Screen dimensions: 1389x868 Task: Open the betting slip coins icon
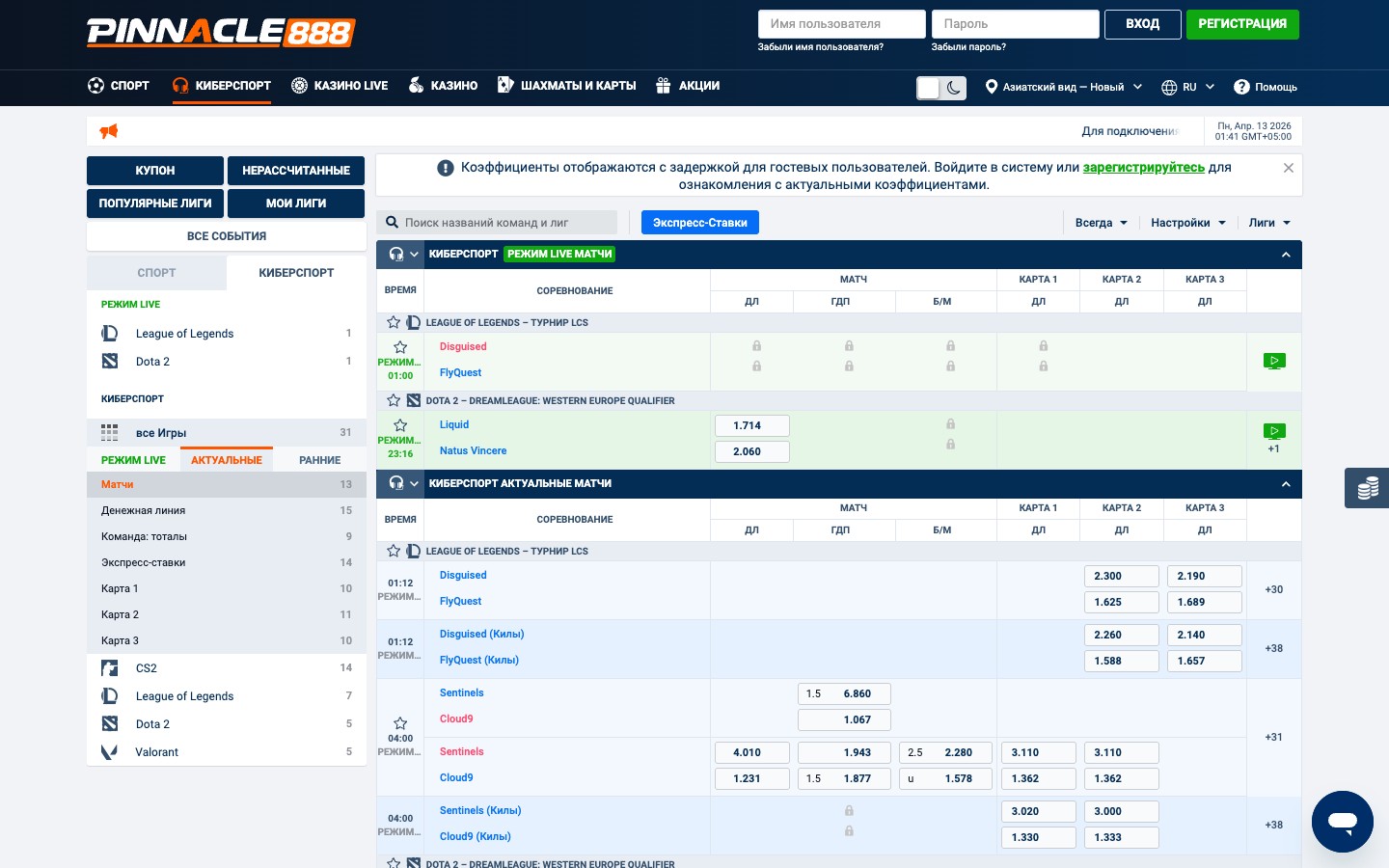point(1367,488)
